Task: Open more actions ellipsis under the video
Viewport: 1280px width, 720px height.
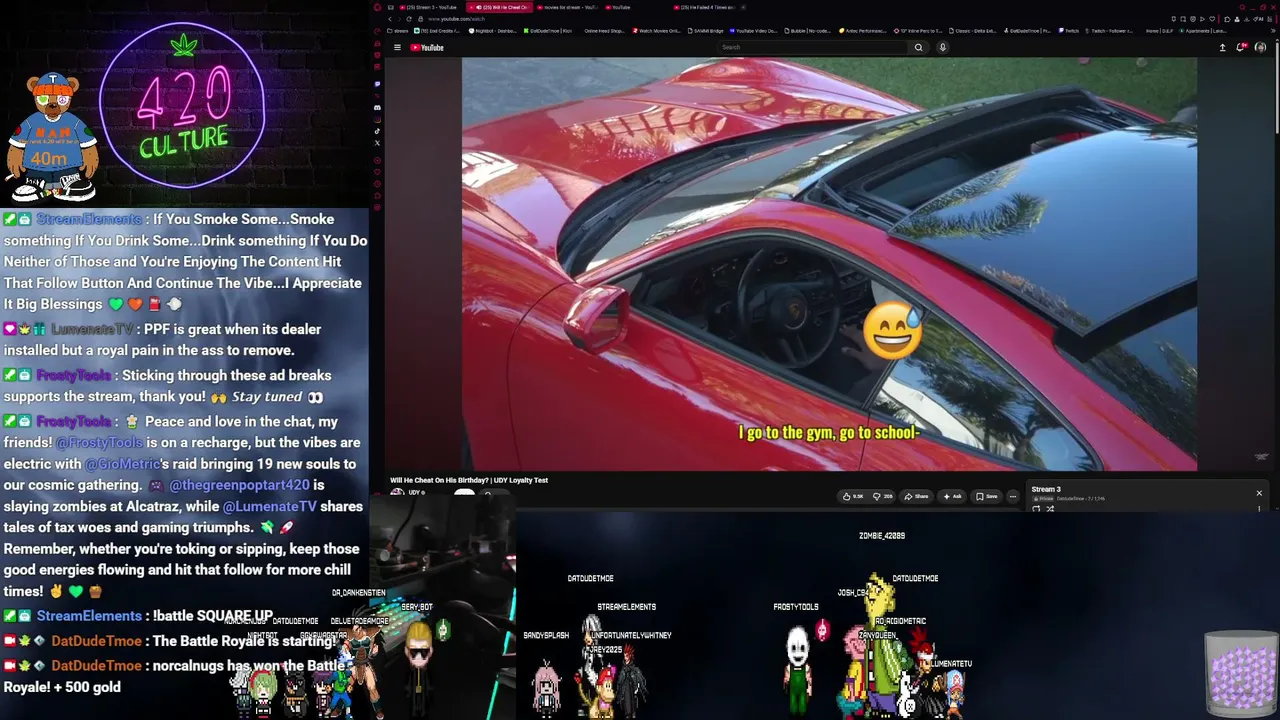Action: 1012,496
